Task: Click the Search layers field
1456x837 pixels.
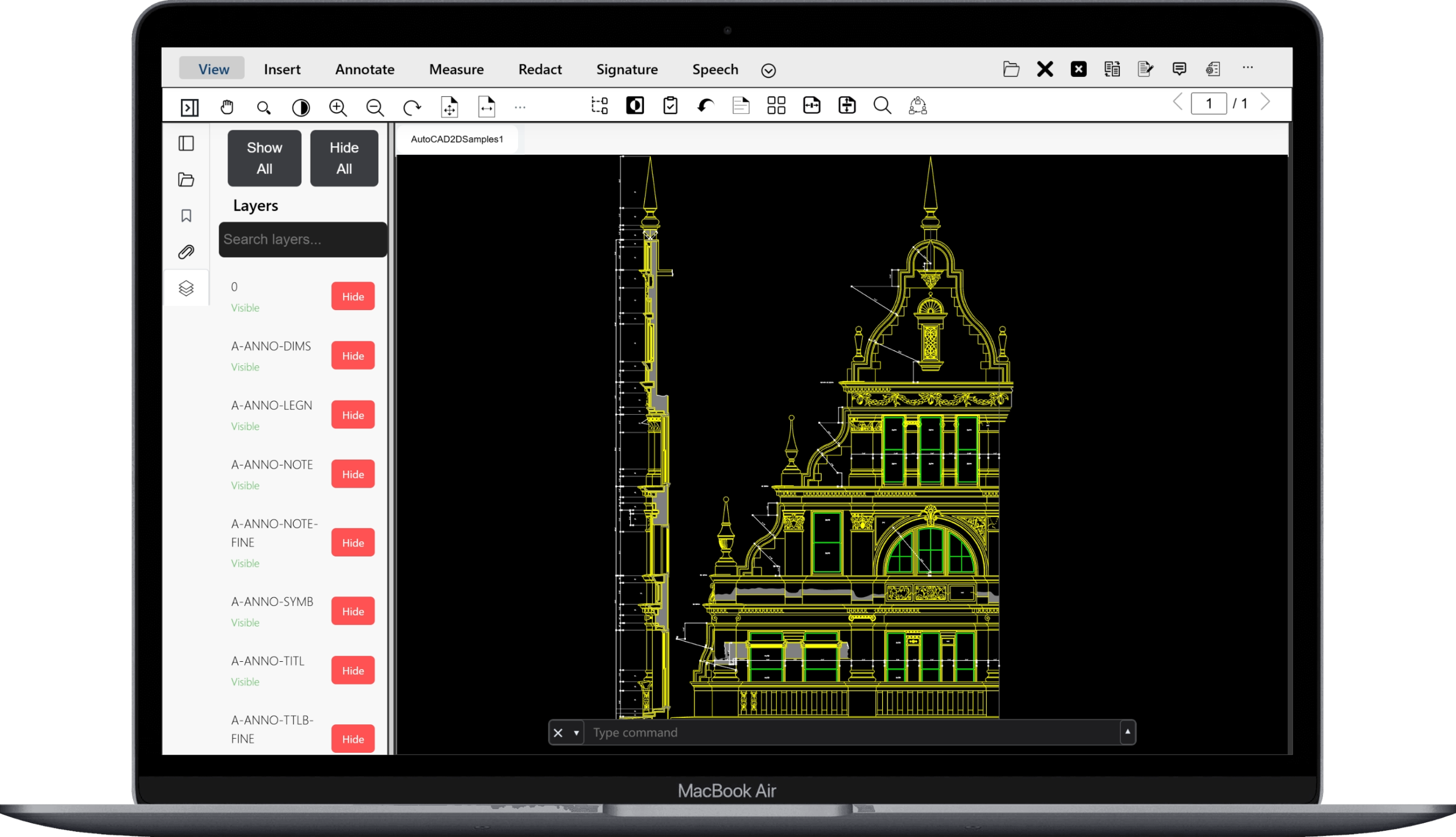Action: pyautogui.click(x=303, y=239)
